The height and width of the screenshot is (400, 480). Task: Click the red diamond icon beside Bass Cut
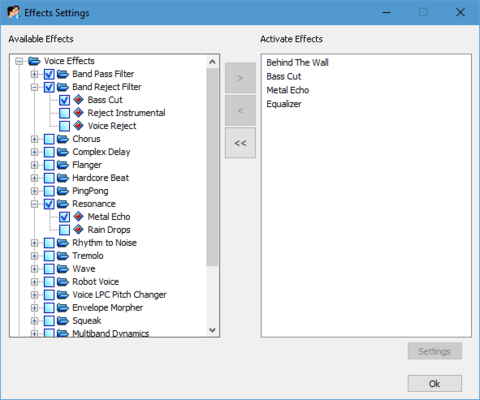click(78, 100)
